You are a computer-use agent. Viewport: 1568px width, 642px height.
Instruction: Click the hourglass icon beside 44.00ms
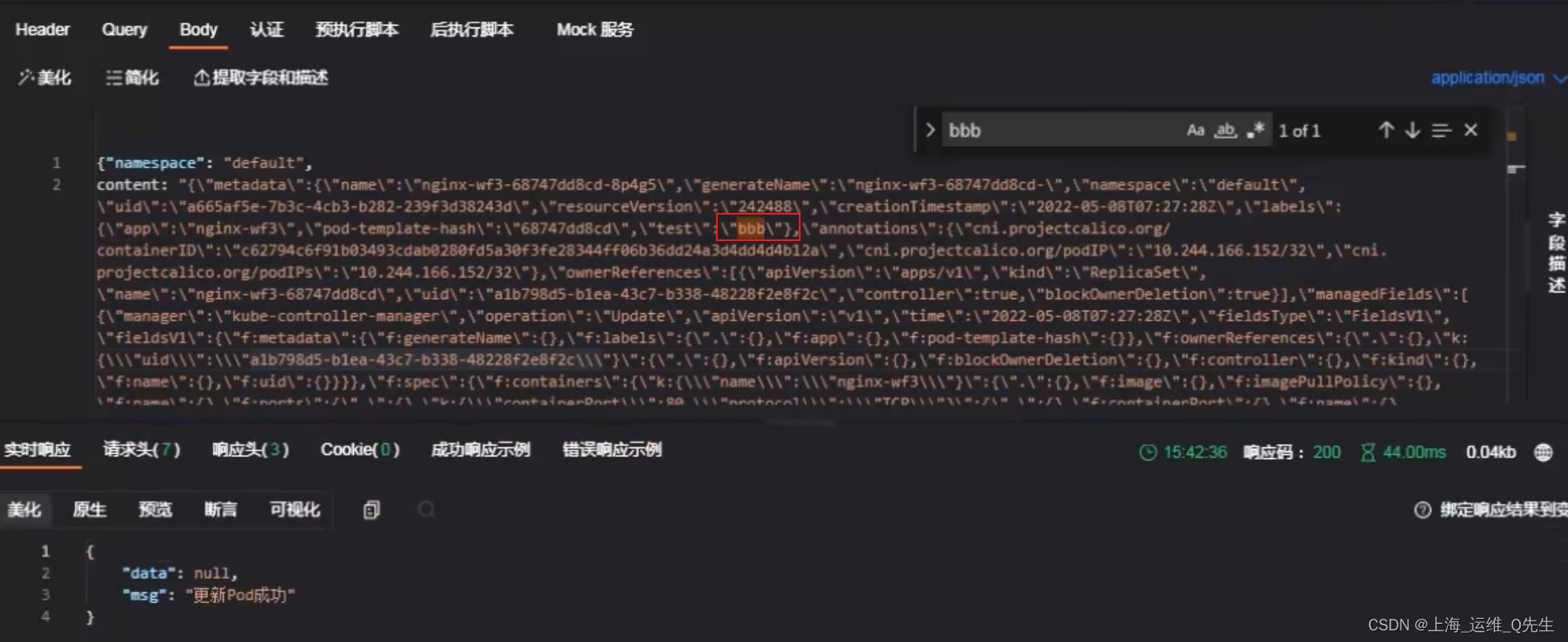tap(1367, 452)
